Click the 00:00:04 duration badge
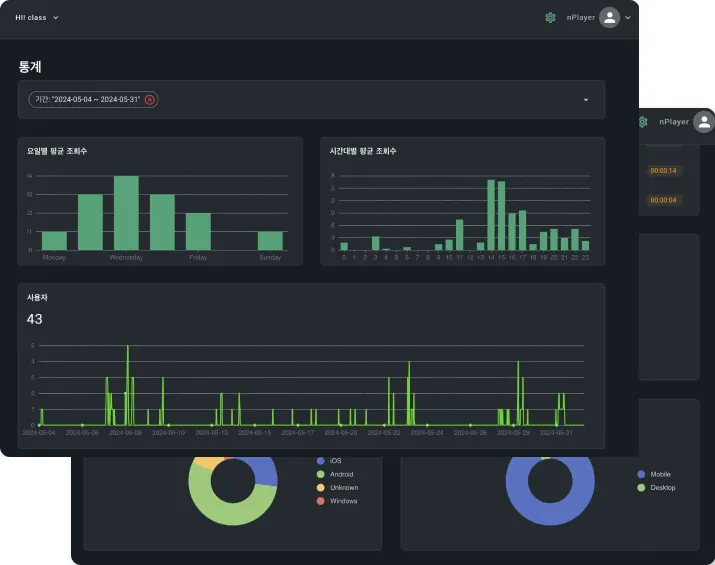 [663, 200]
